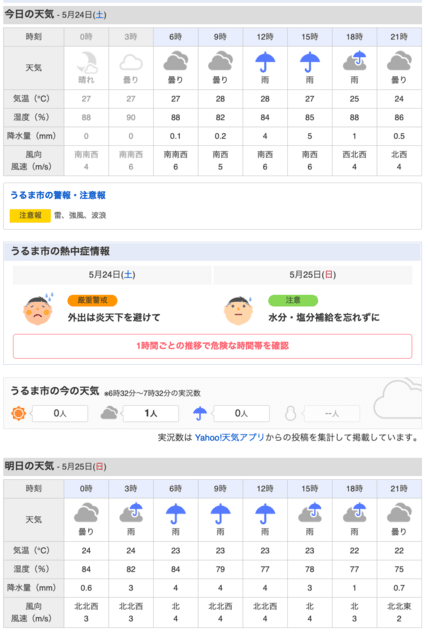Click today's 12時 rain umbrella icon
This screenshot has height=640, width=428.
[x=265, y=62]
